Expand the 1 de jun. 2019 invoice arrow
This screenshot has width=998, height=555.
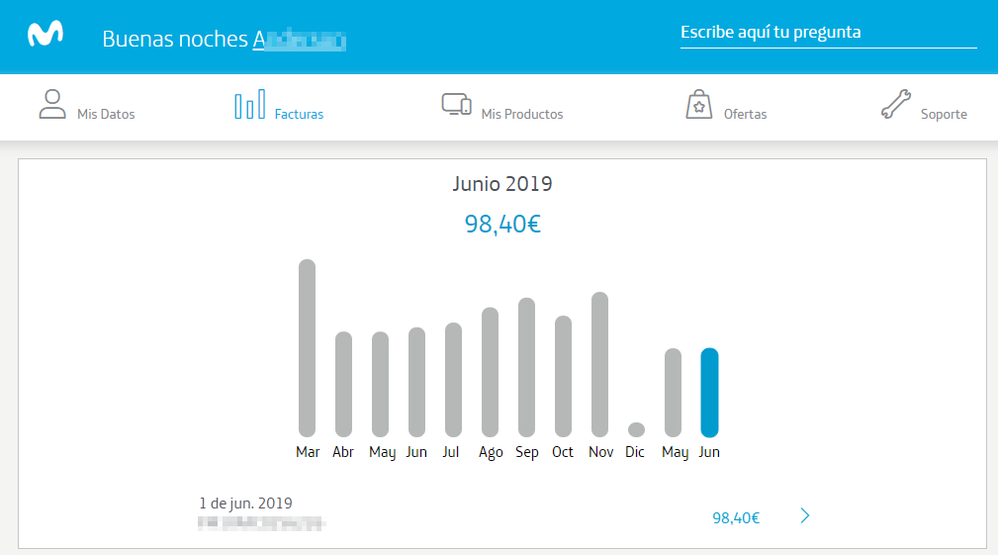click(806, 516)
